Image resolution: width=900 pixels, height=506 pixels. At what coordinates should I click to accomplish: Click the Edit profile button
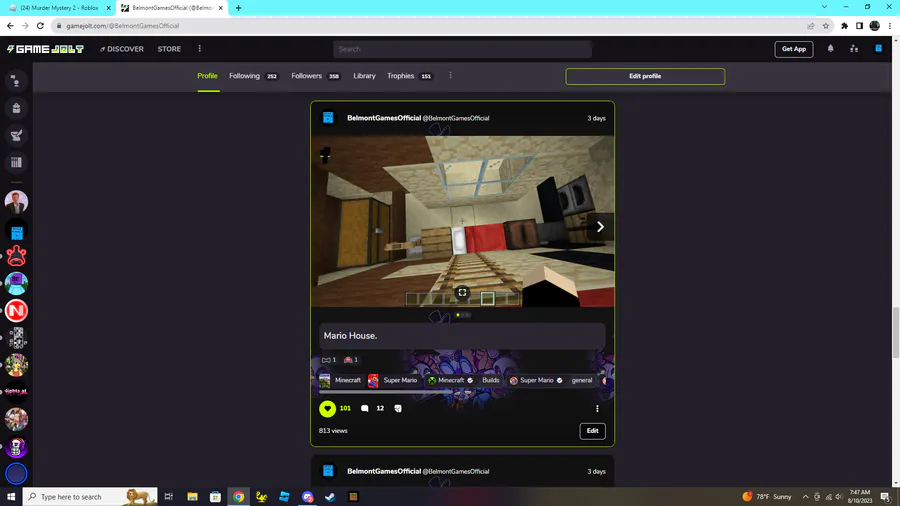(x=645, y=76)
